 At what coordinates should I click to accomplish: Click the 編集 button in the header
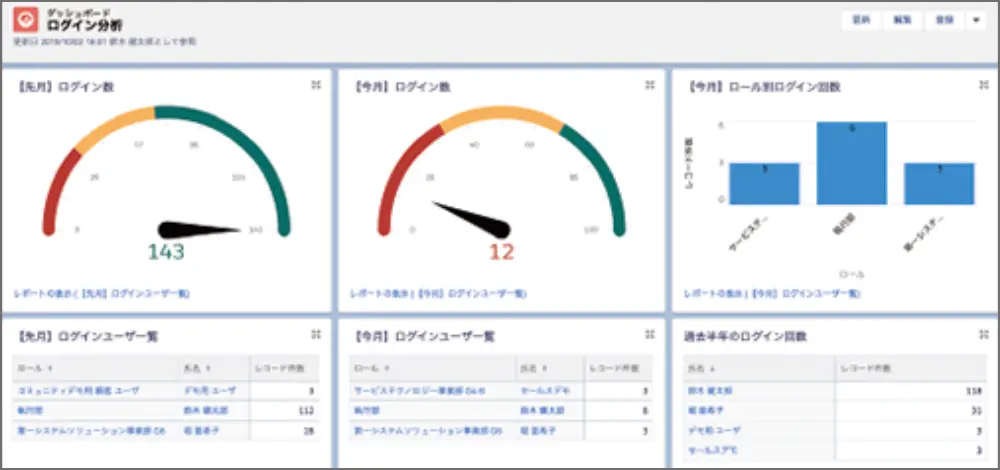tap(903, 20)
